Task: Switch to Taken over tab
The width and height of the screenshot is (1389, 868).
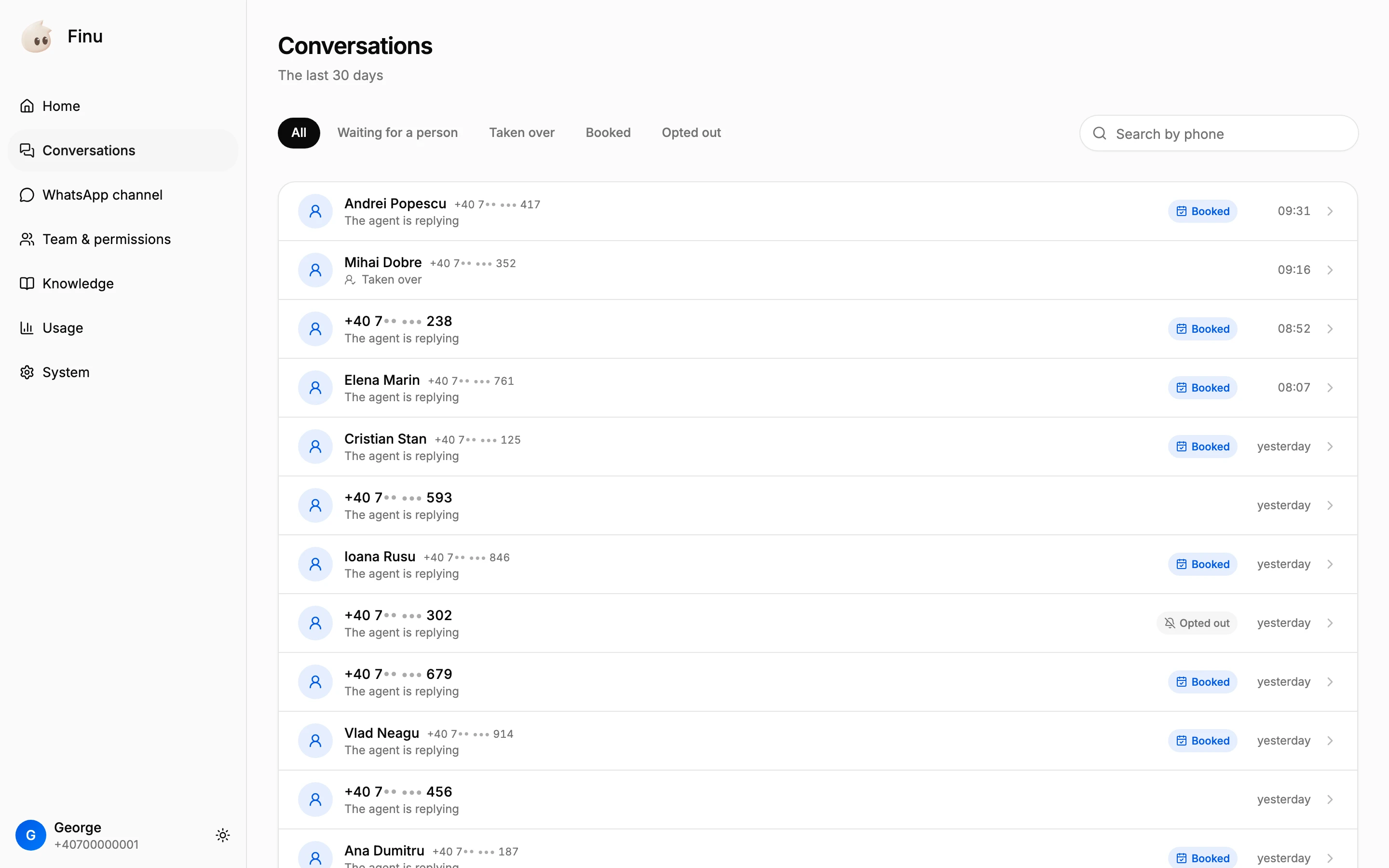Action: (x=522, y=133)
